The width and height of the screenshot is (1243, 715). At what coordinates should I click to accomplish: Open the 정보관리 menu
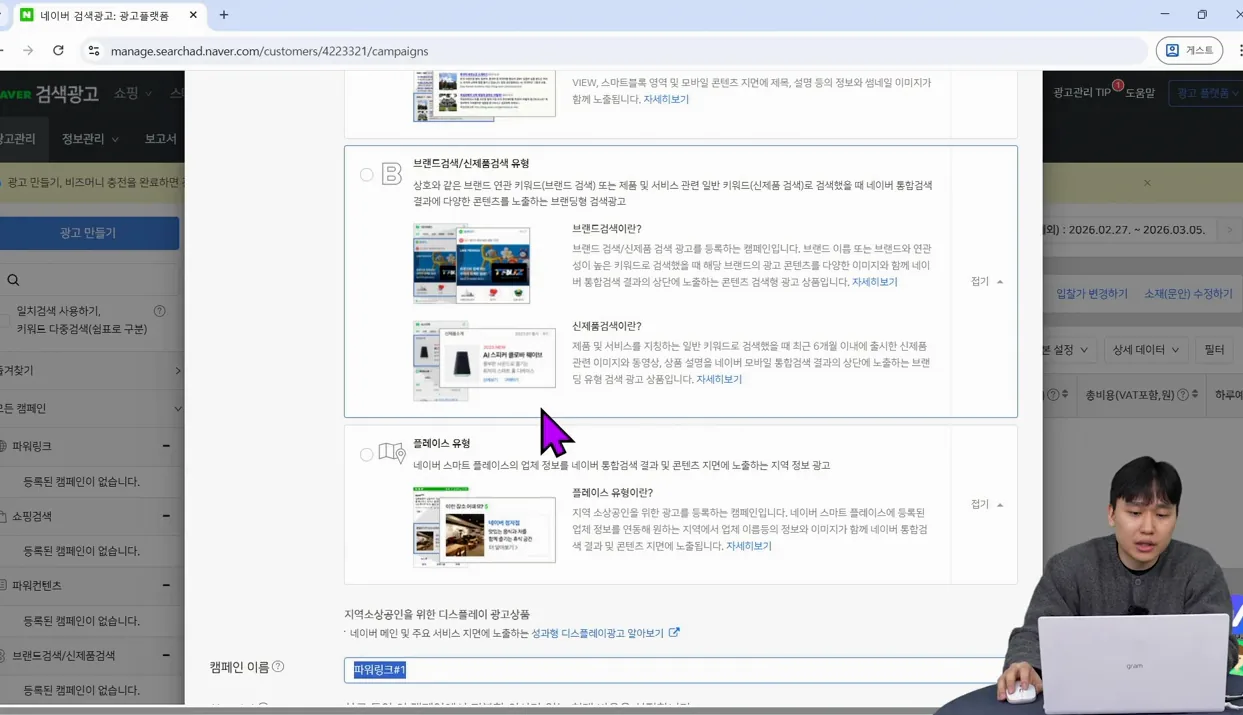click(x=90, y=139)
